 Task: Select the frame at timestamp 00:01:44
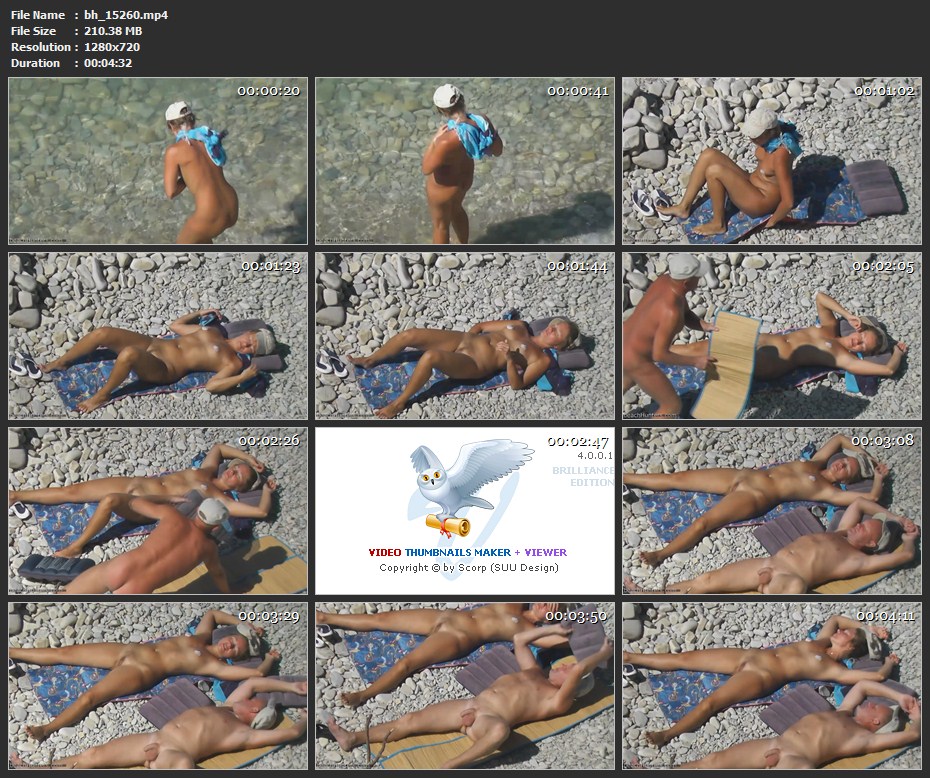click(x=465, y=336)
